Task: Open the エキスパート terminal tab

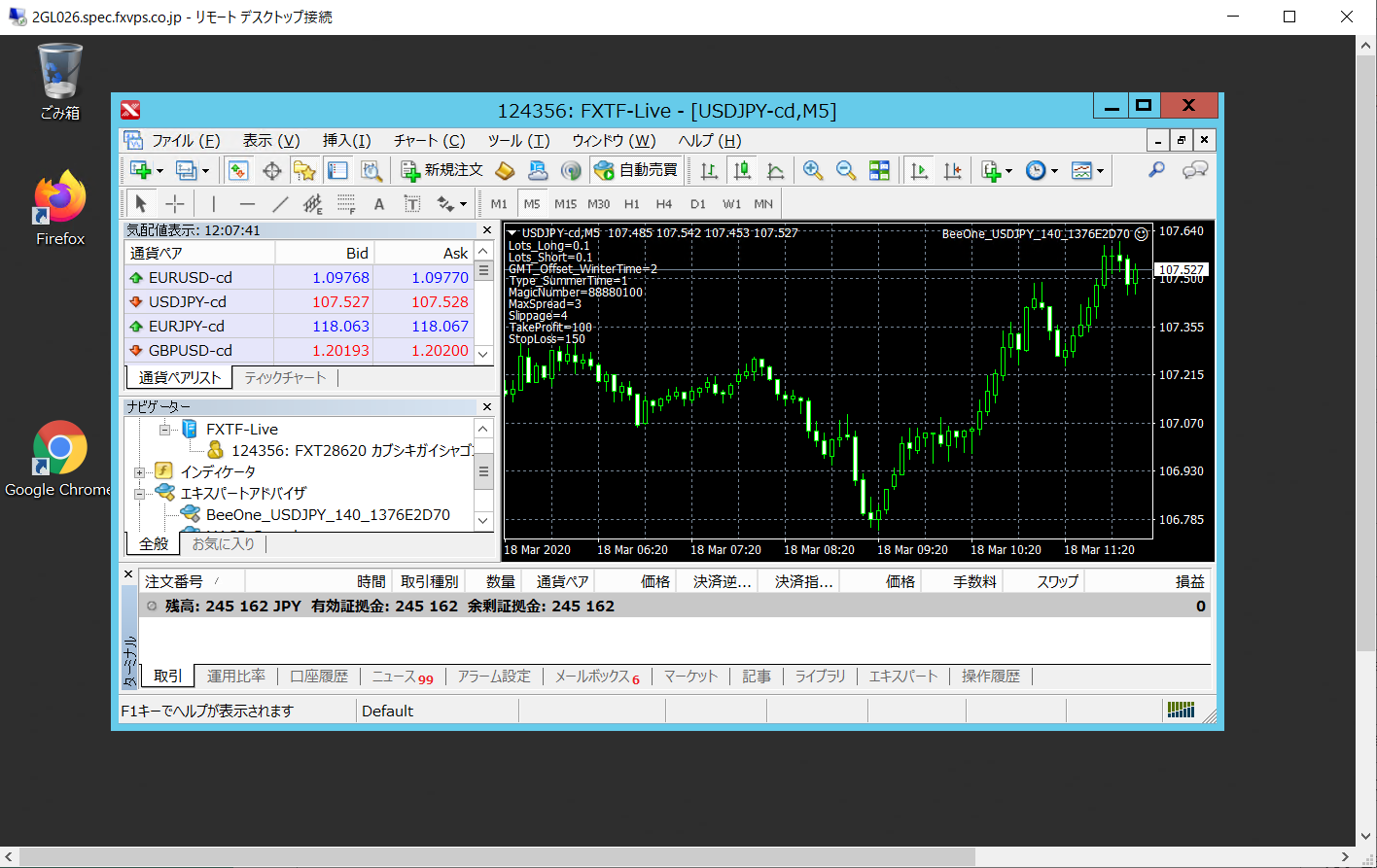Action: click(903, 676)
